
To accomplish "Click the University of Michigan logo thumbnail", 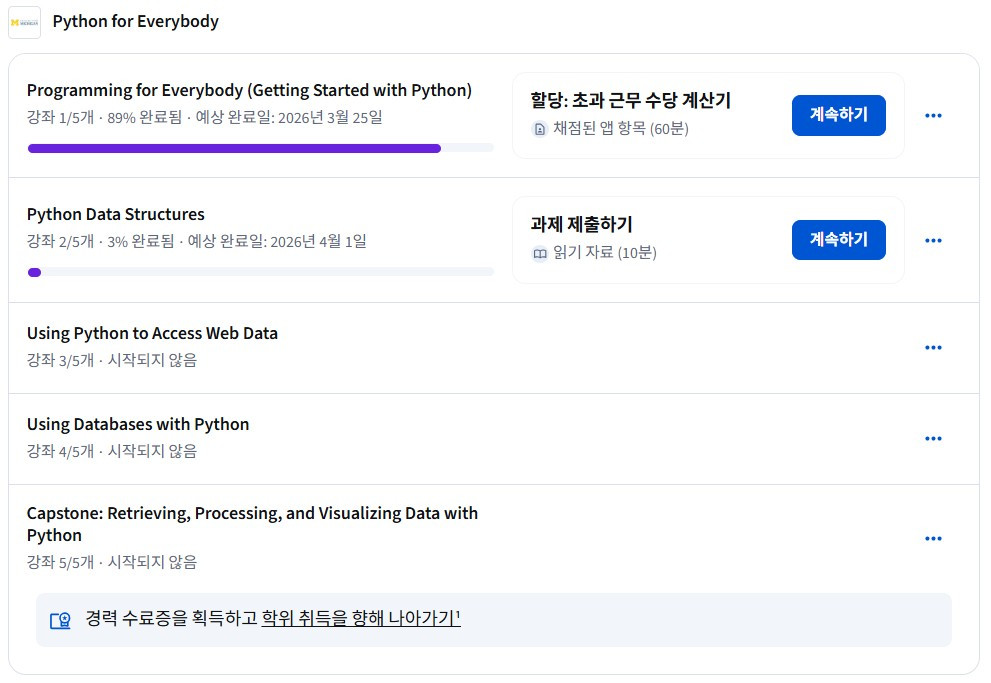I will (x=24, y=22).
